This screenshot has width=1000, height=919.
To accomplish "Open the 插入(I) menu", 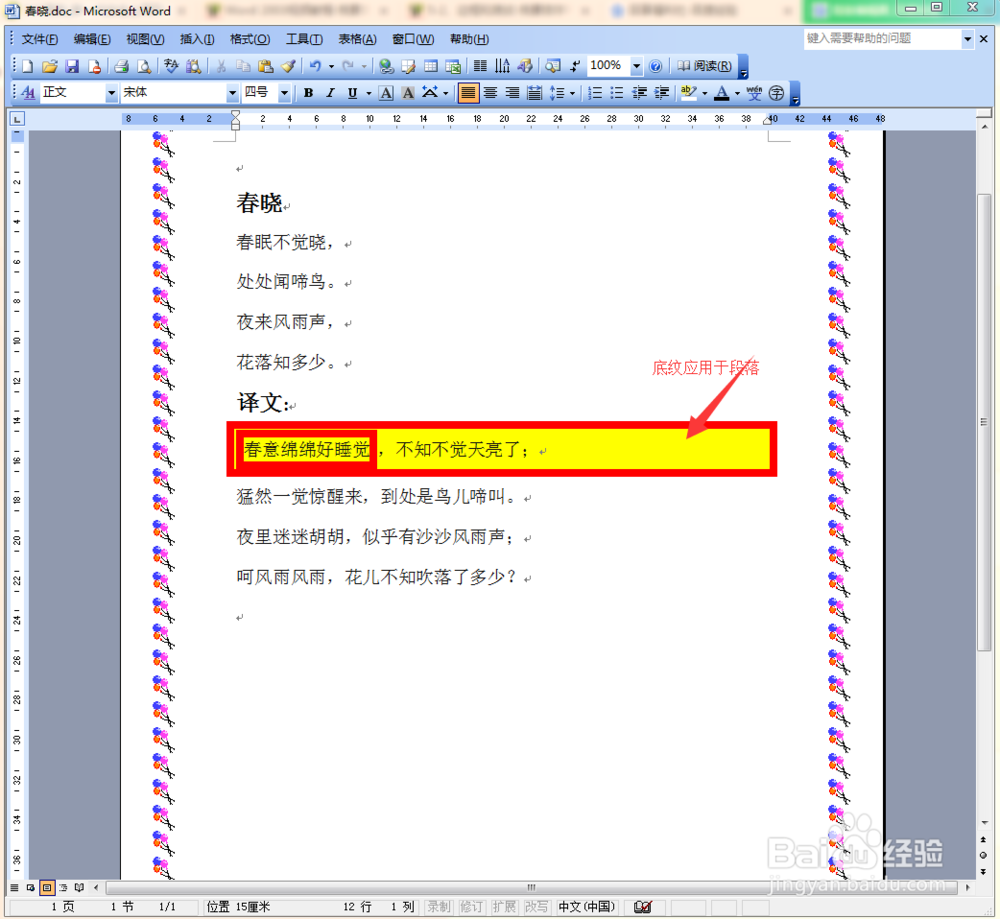I will pyautogui.click(x=196, y=39).
